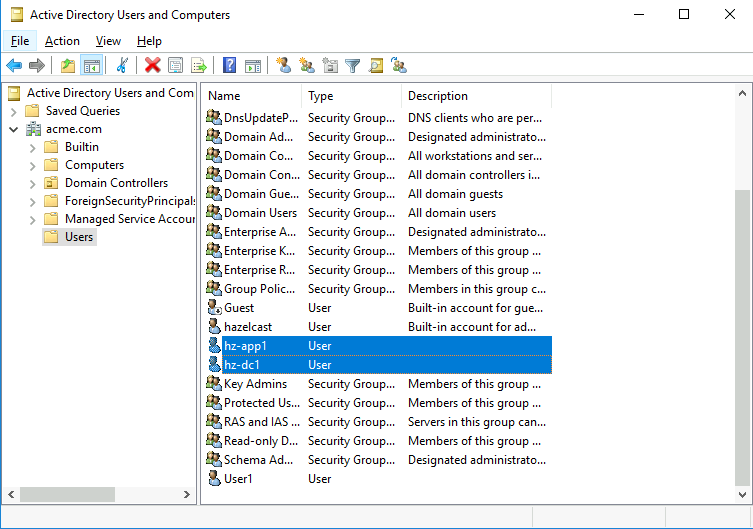Click the tree pane horizontal scrollbar right arrow
This screenshot has height=529, width=753.
click(x=187, y=495)
